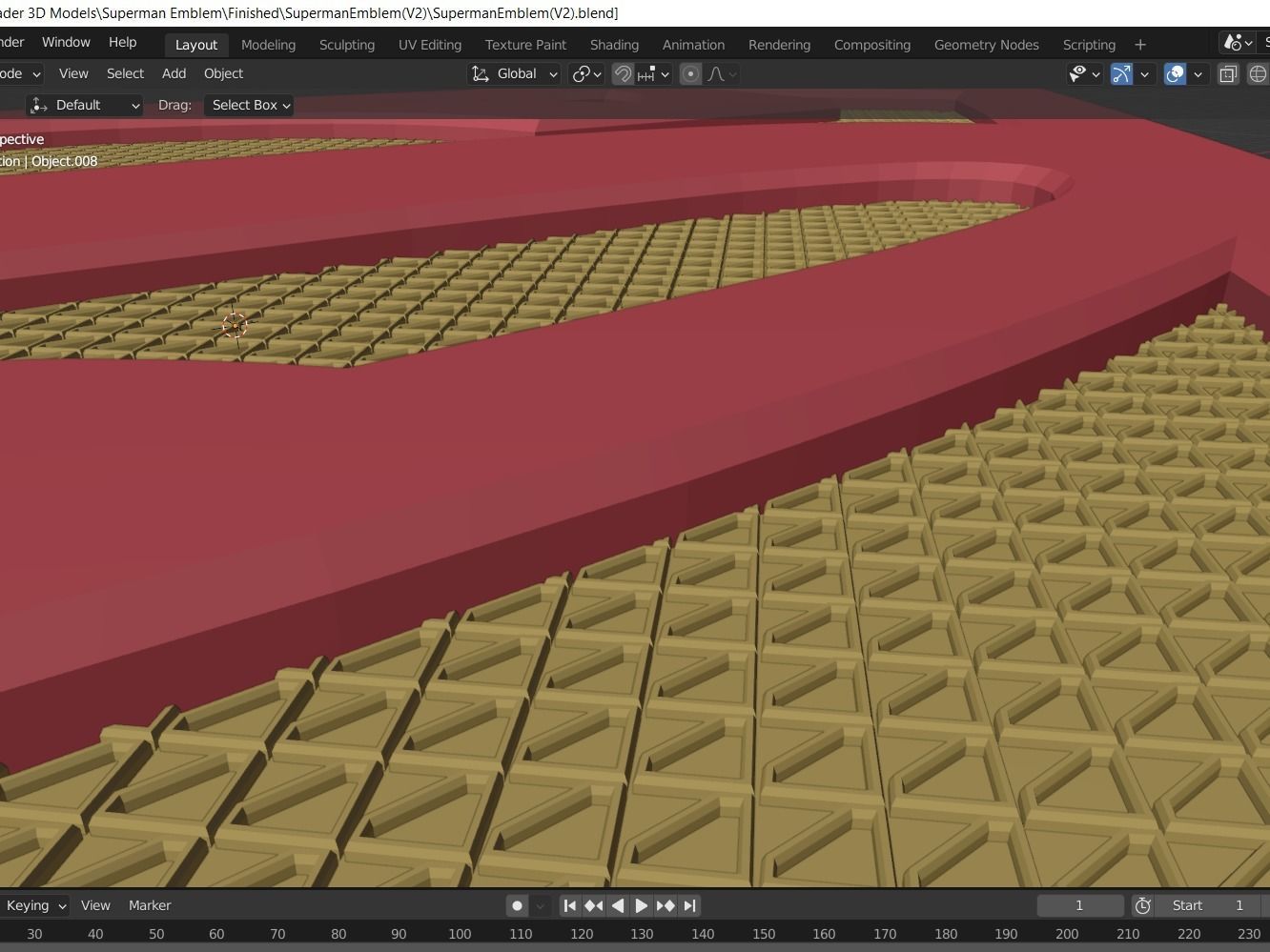Open the timeline Keying dropdown
This screenshot has height=952, width=1270.
34,905
